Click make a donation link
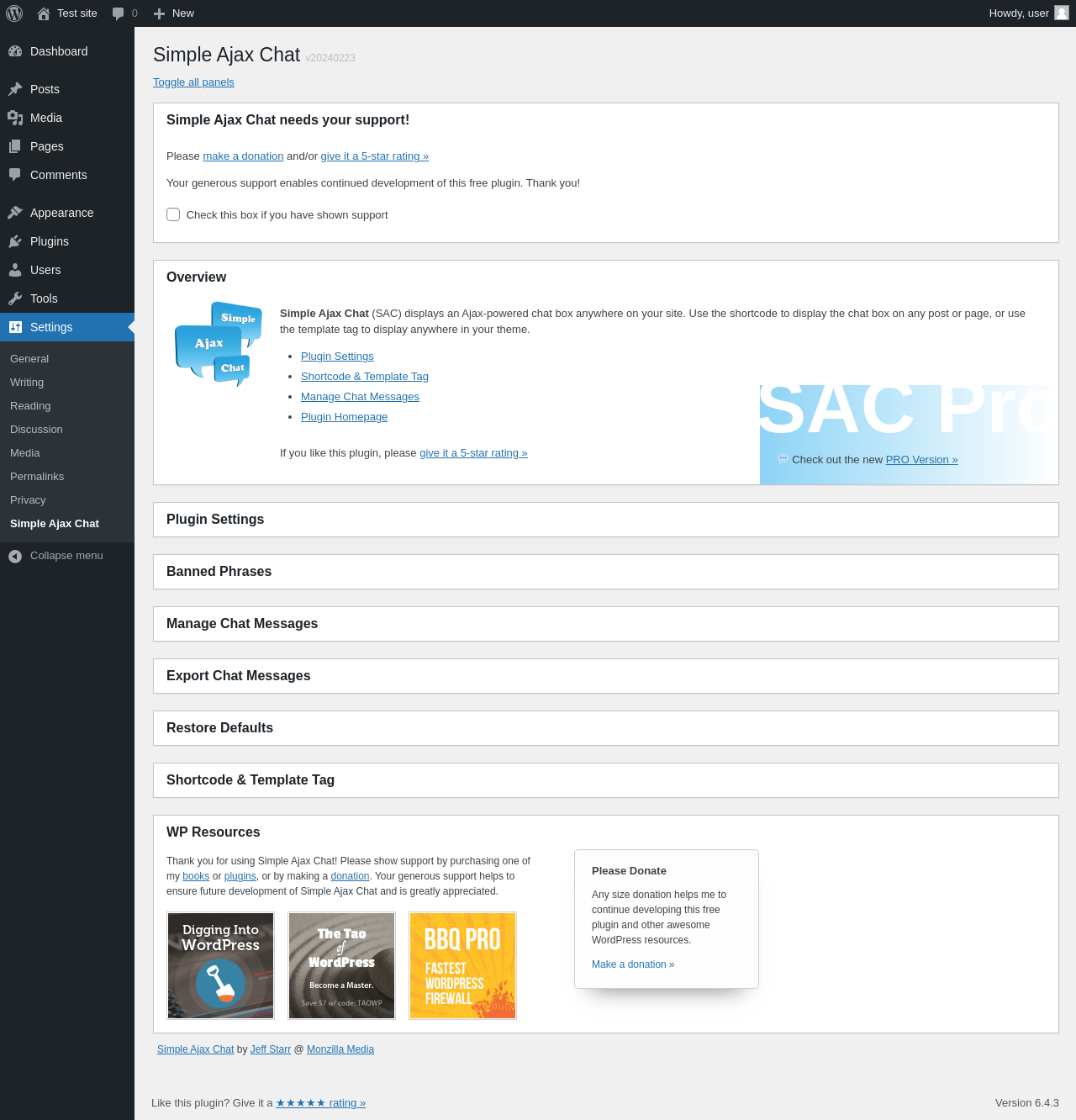 tap(243, 156)
